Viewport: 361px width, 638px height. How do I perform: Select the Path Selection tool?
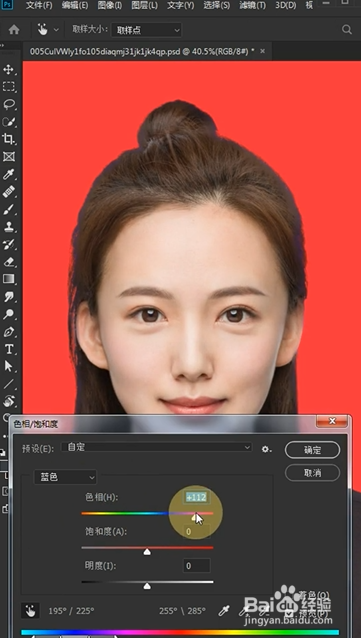click(9, 366)
